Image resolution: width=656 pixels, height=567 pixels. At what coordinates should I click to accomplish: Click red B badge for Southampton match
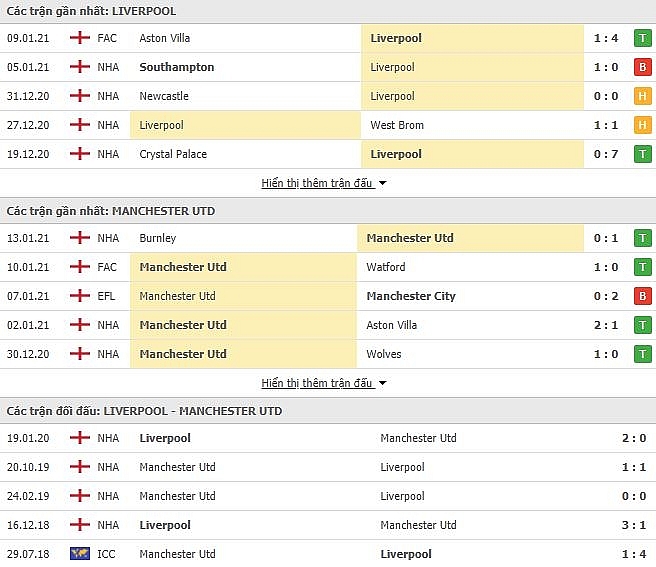(x=643, y=67)
